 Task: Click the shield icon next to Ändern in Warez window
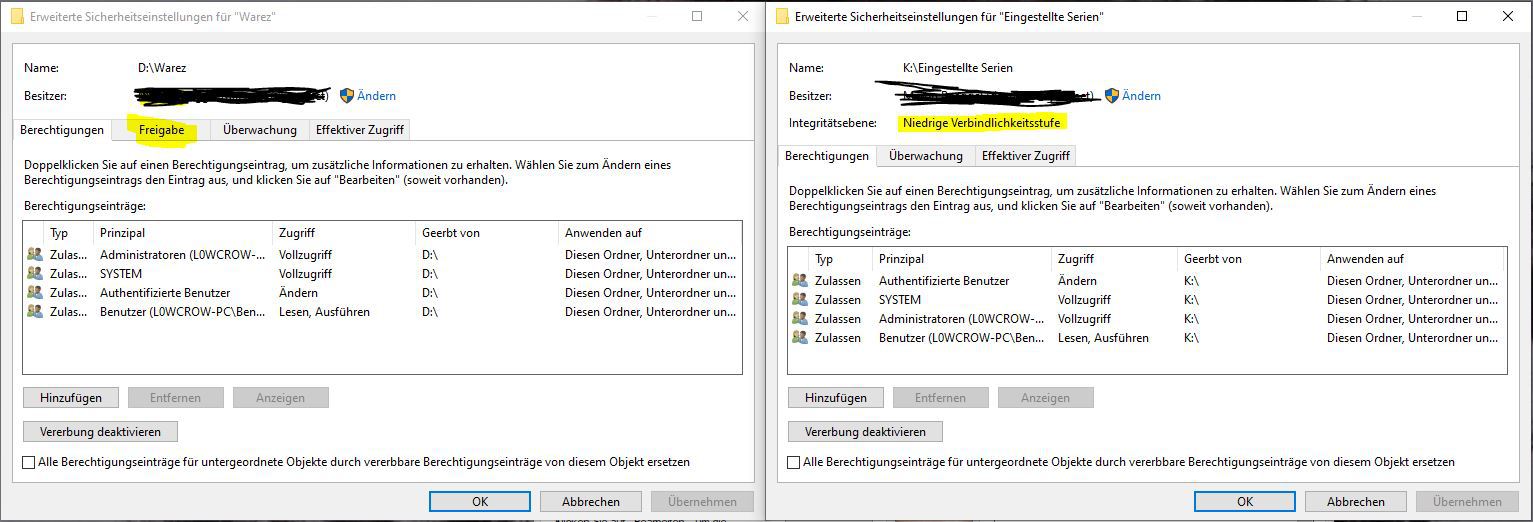click(x=347, y=96)
